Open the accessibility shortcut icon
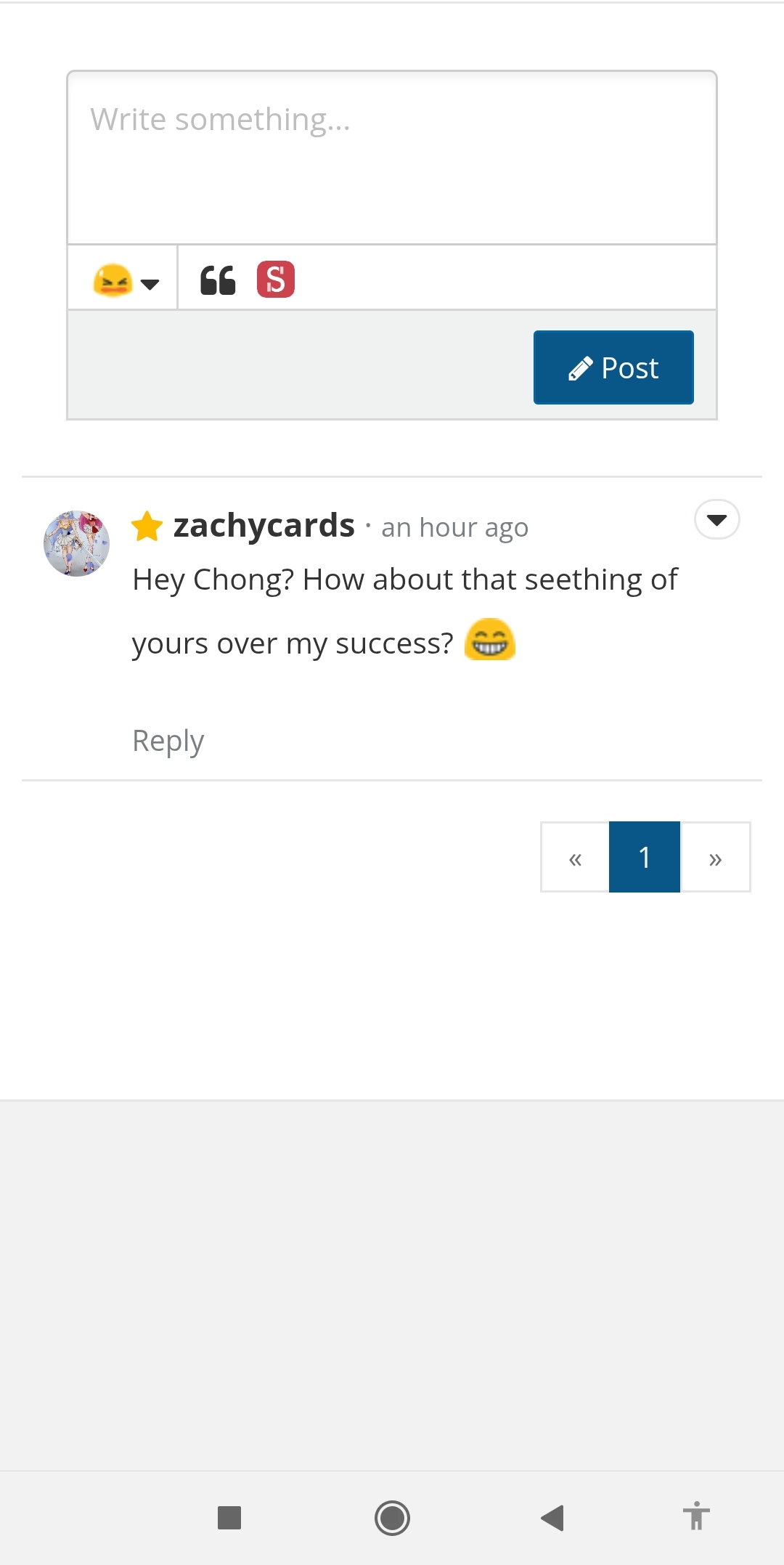 [x=696, y=1516]
